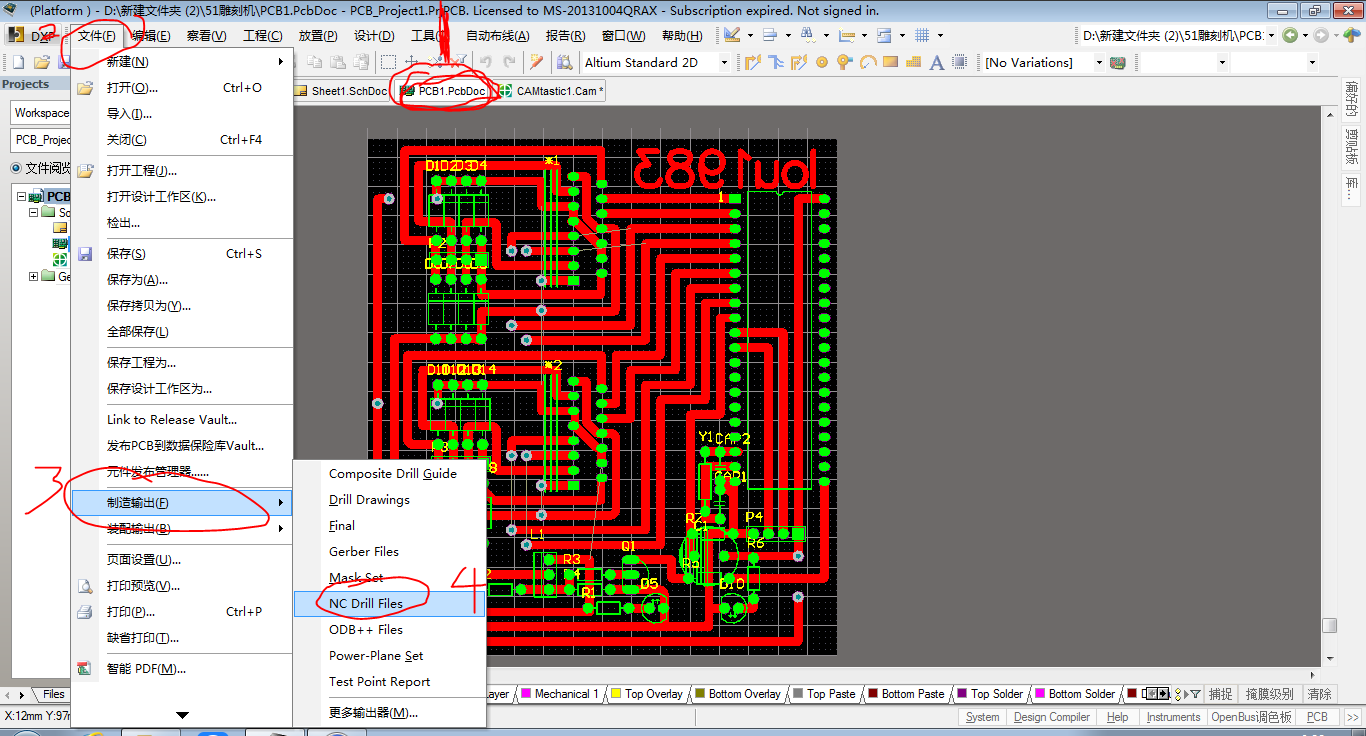Select the place component icon
The image size is (1366, 736).
point(959,62)
